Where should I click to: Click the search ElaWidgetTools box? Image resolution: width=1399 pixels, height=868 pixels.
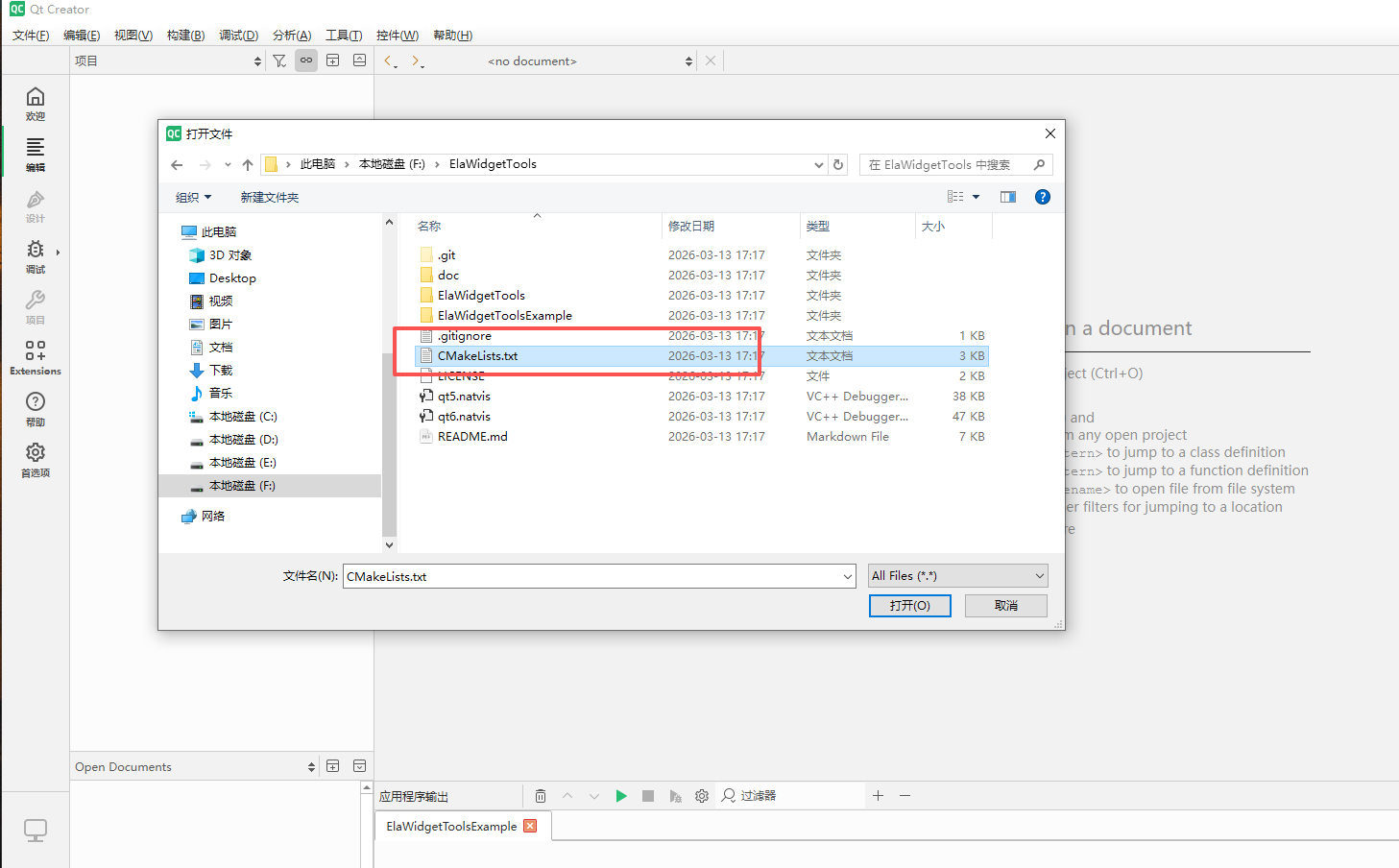pyautogui.click(x=956, y=165)
